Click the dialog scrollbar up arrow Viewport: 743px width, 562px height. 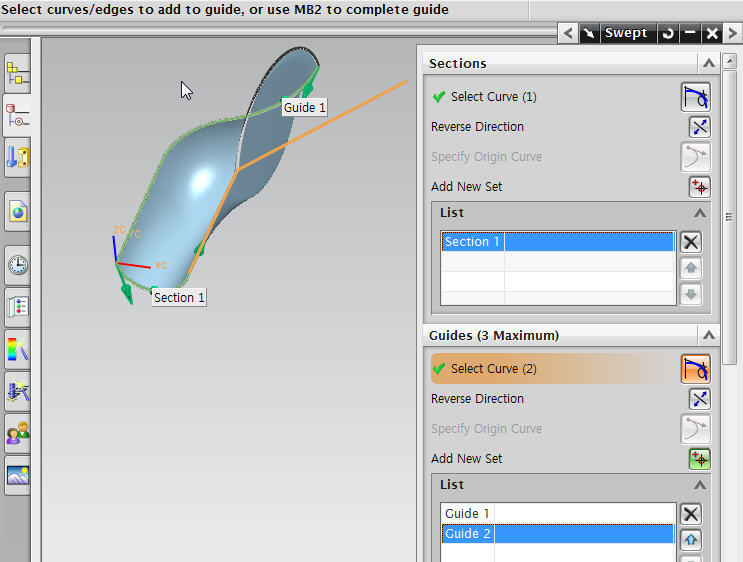coord(730,61)
